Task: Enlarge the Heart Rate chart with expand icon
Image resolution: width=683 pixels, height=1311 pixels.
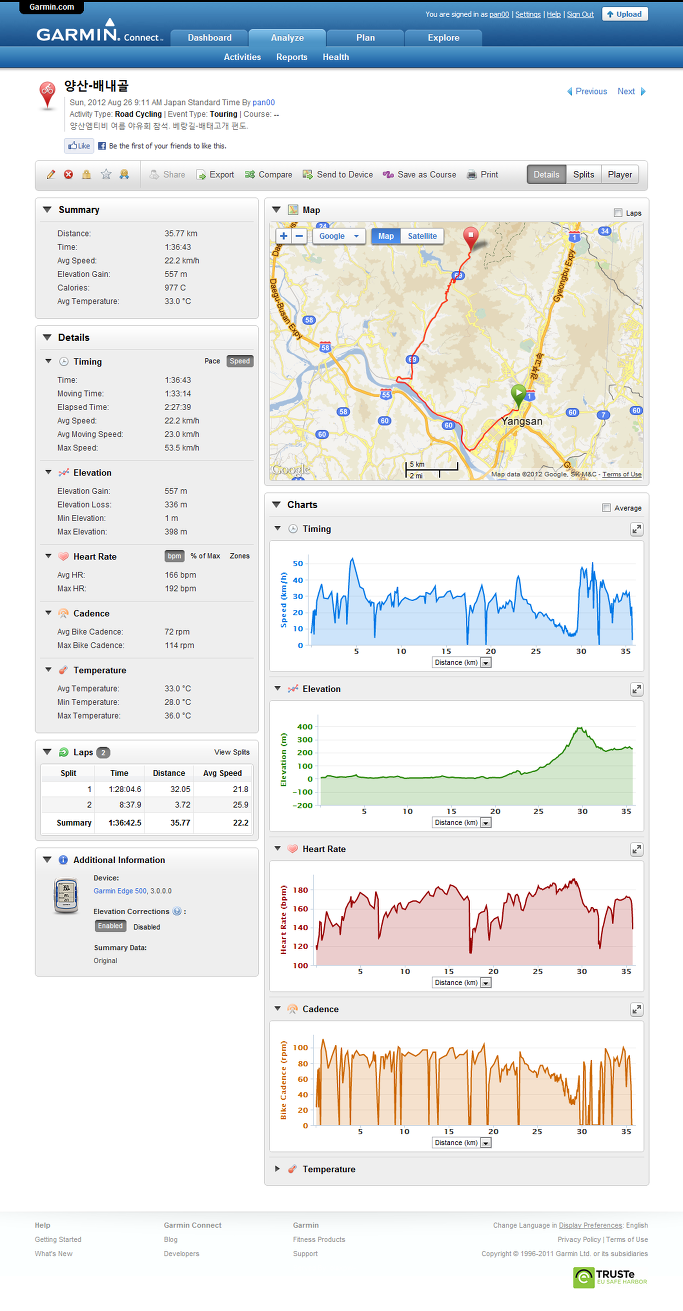Action: (x=636, y=849)
